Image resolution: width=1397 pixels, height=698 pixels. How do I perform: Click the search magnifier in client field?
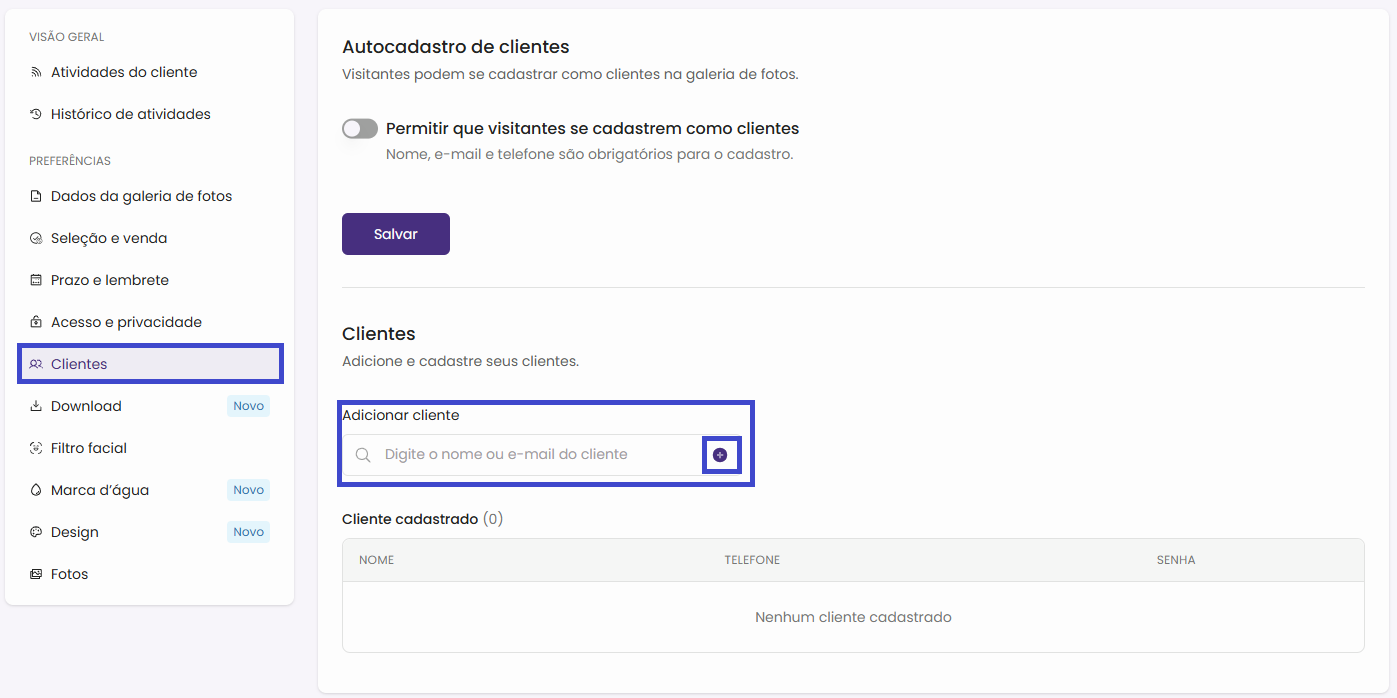pyautogui.click(x=363, y=455)
